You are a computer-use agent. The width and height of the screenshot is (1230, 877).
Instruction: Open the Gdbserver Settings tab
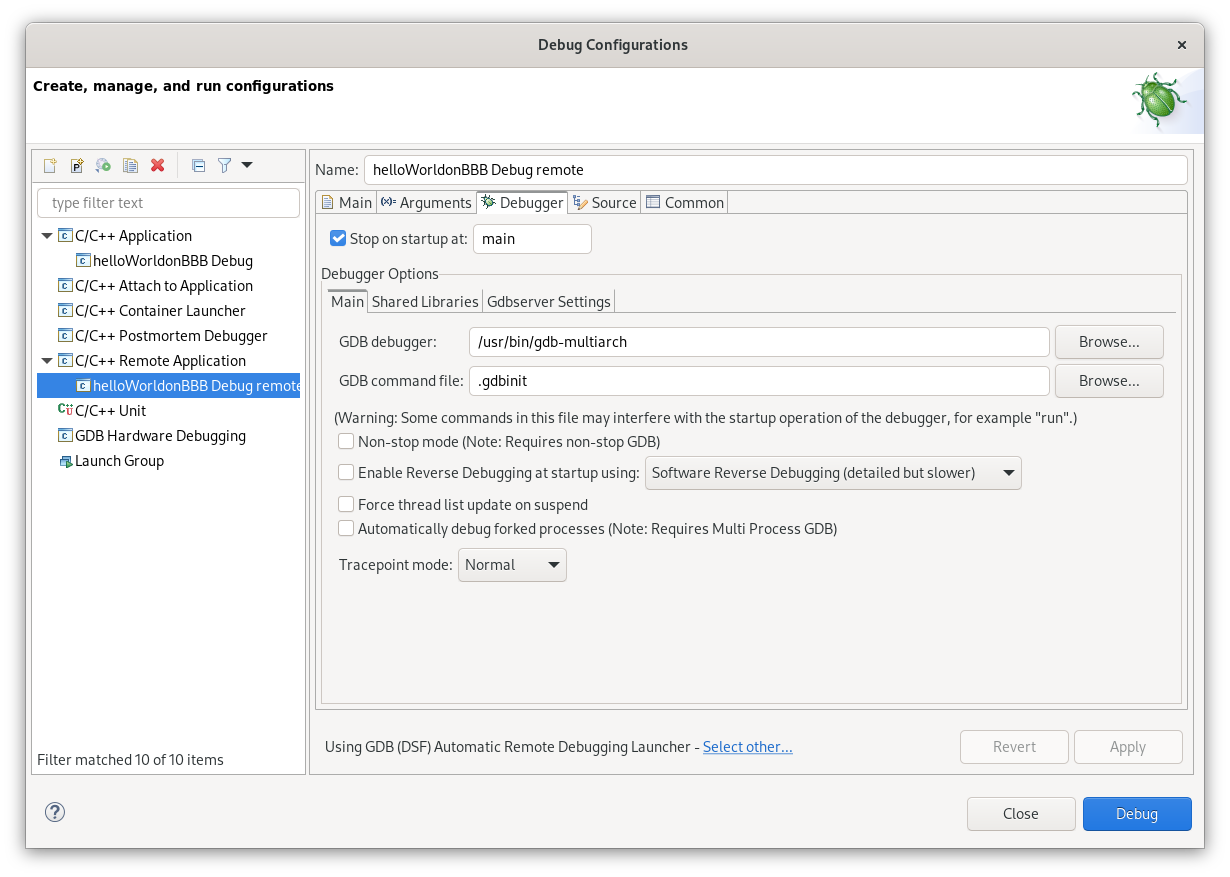548,301
